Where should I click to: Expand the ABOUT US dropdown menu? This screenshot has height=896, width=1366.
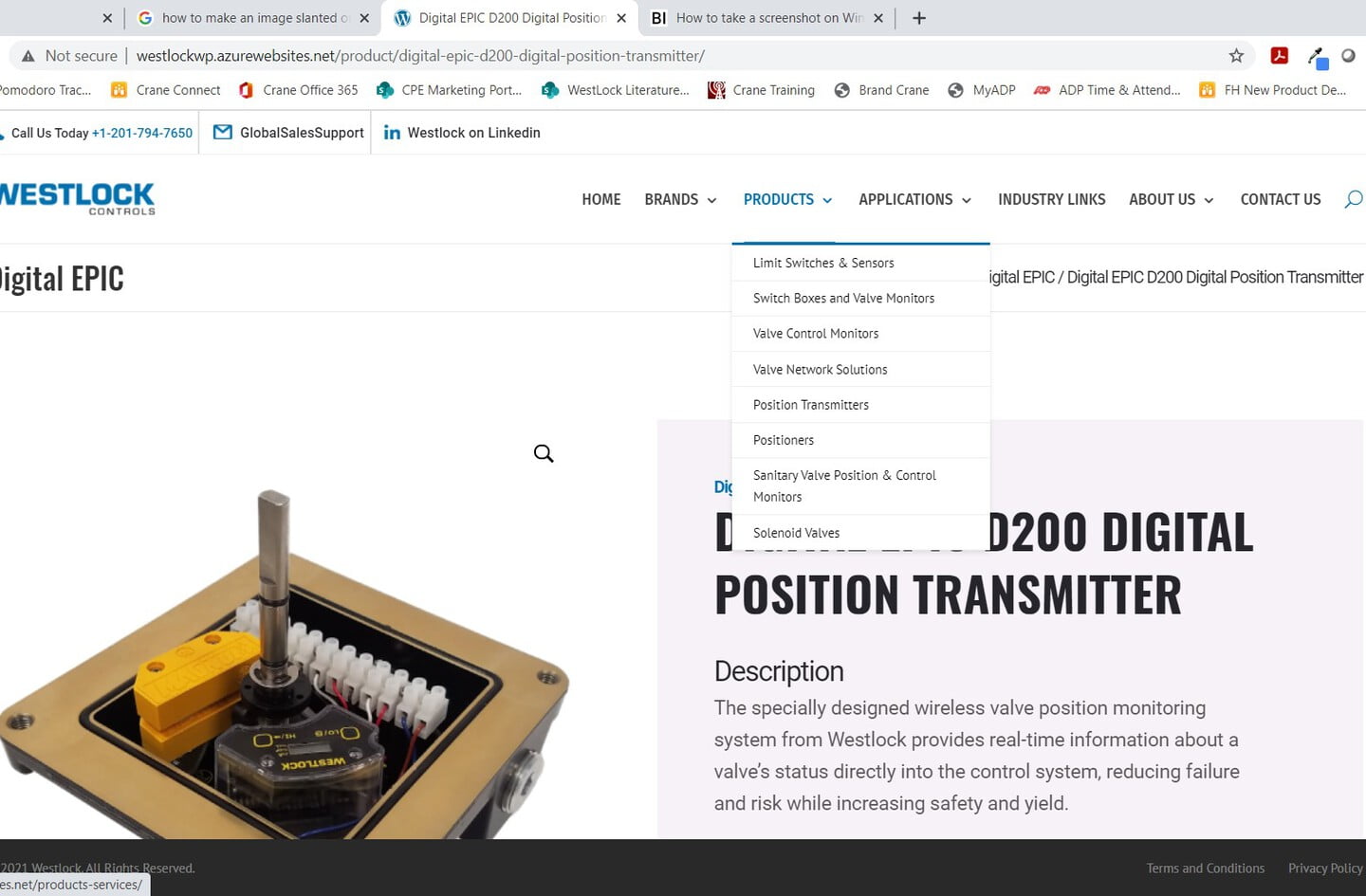1171,199
